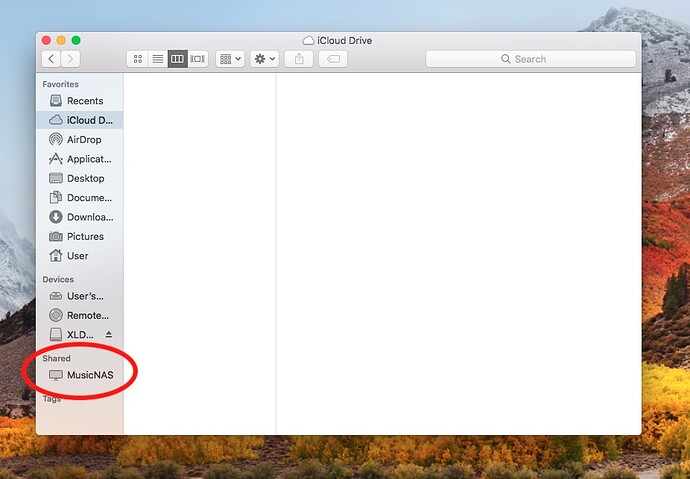Image resolution: width=690 pixels, height=479 pixels.
Task: Switch to list view
Action: (x=158, y=59)
